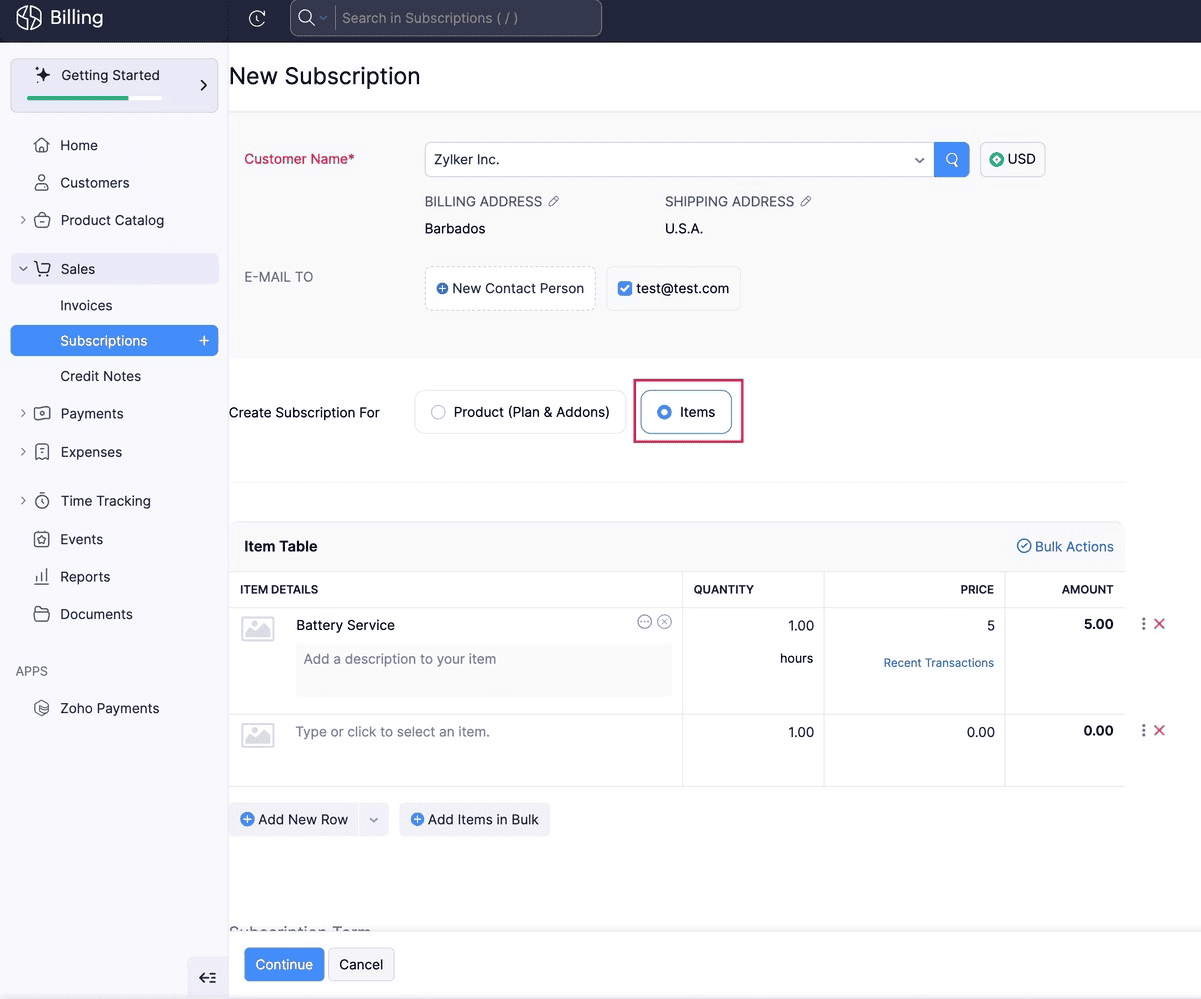Expand Product Catalog in the sidebar
The width and height of the screenshot is (1201, 999).
pyautogui.click(x=23, y=220)
